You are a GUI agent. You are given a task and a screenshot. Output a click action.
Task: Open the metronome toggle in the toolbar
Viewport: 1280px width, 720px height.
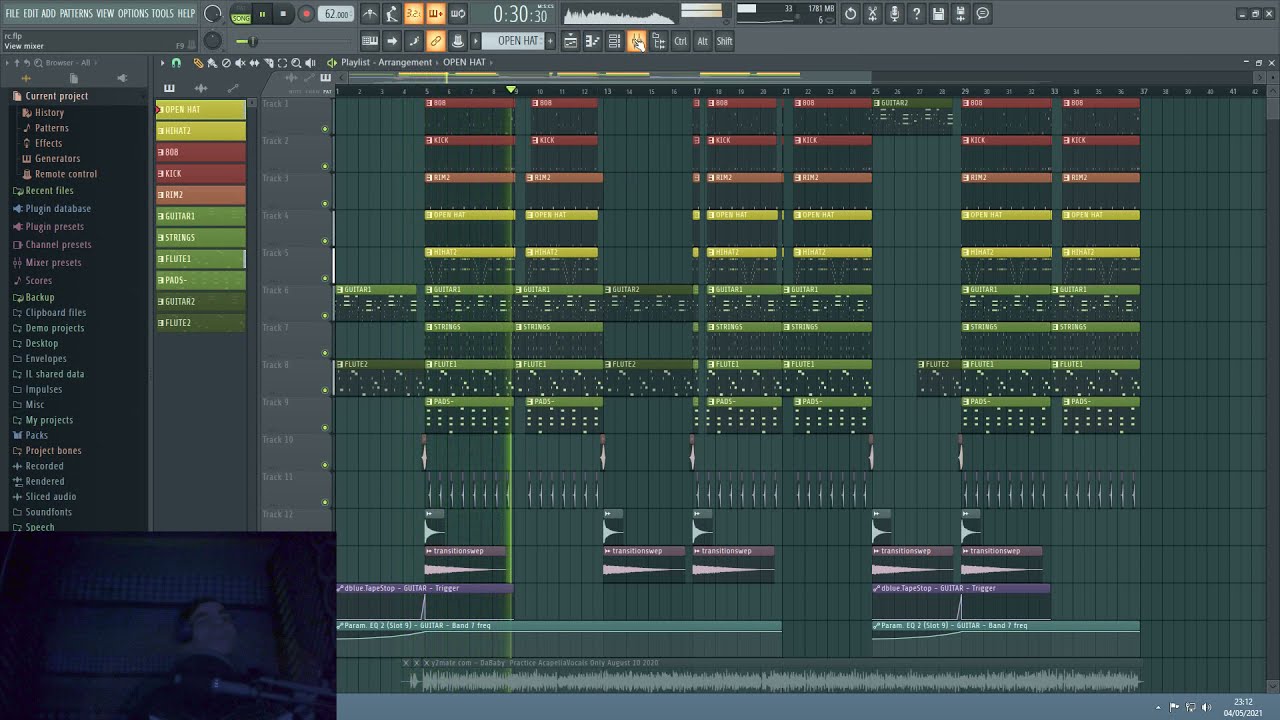tap(370, 14)
